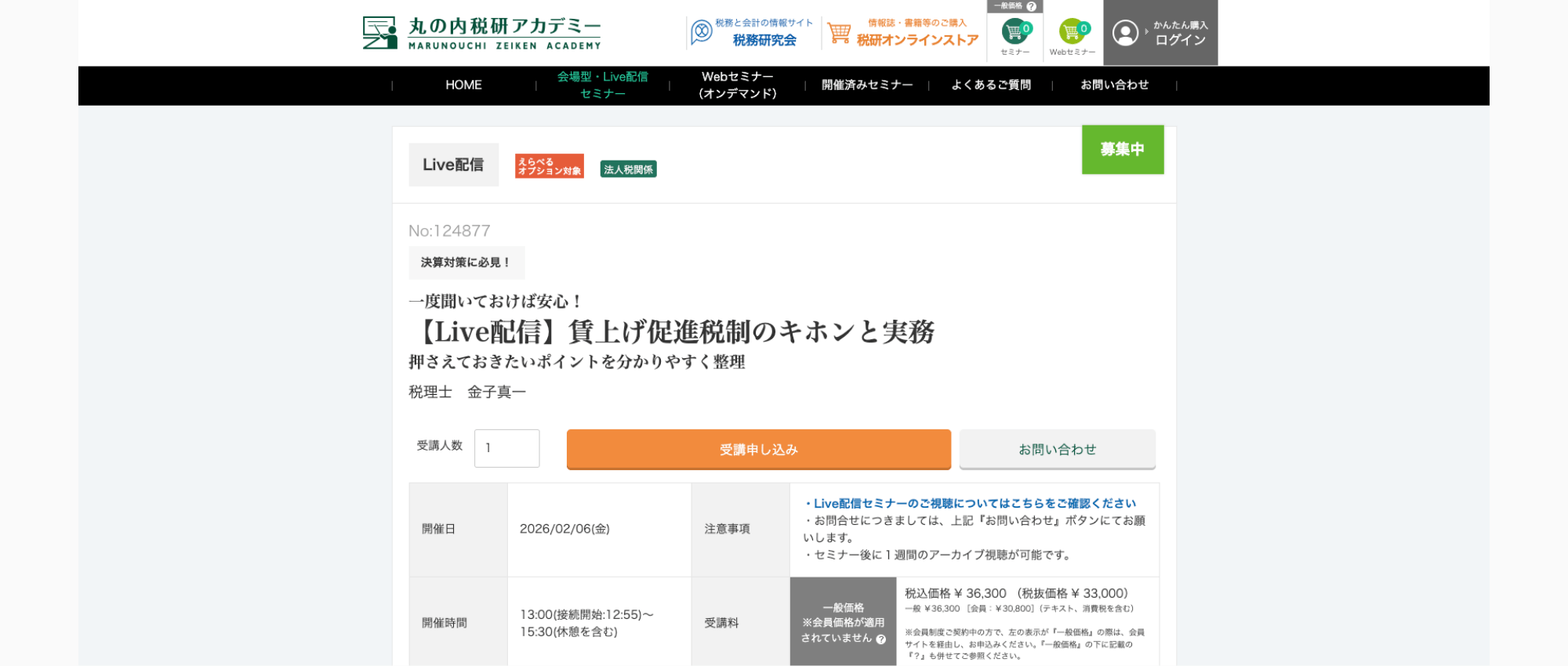Click the grey お問い合わせ button
This screenshot has height=666, width=1568.
pos(1057,450)
